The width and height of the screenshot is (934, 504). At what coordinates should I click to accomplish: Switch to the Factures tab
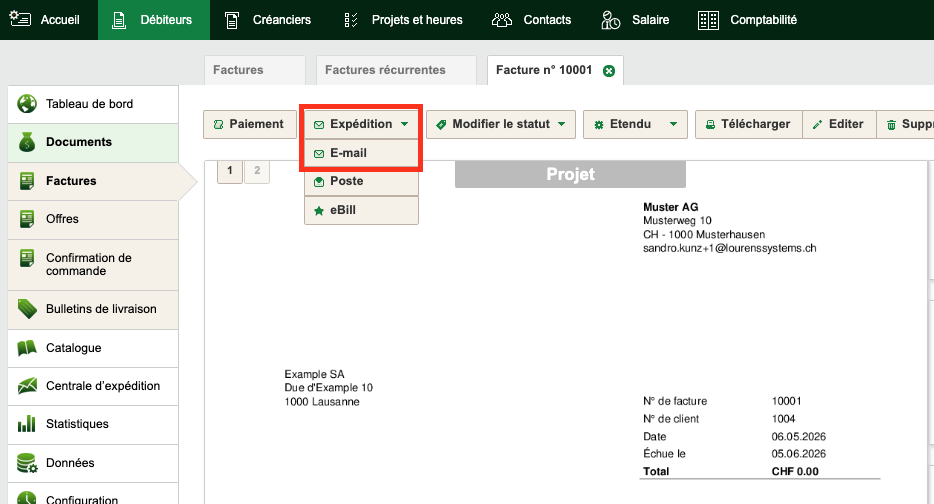pyautogui.click(x=254, y=70)
